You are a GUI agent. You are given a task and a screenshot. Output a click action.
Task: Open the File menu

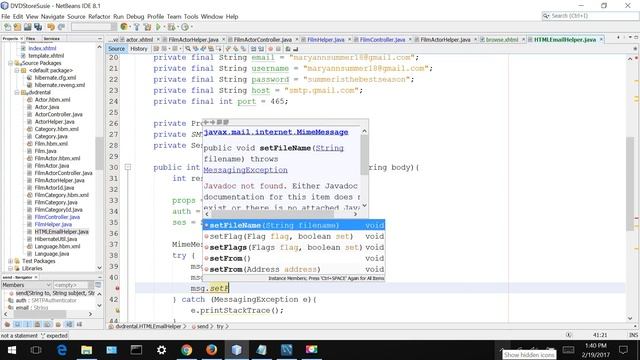click(6, 16)
